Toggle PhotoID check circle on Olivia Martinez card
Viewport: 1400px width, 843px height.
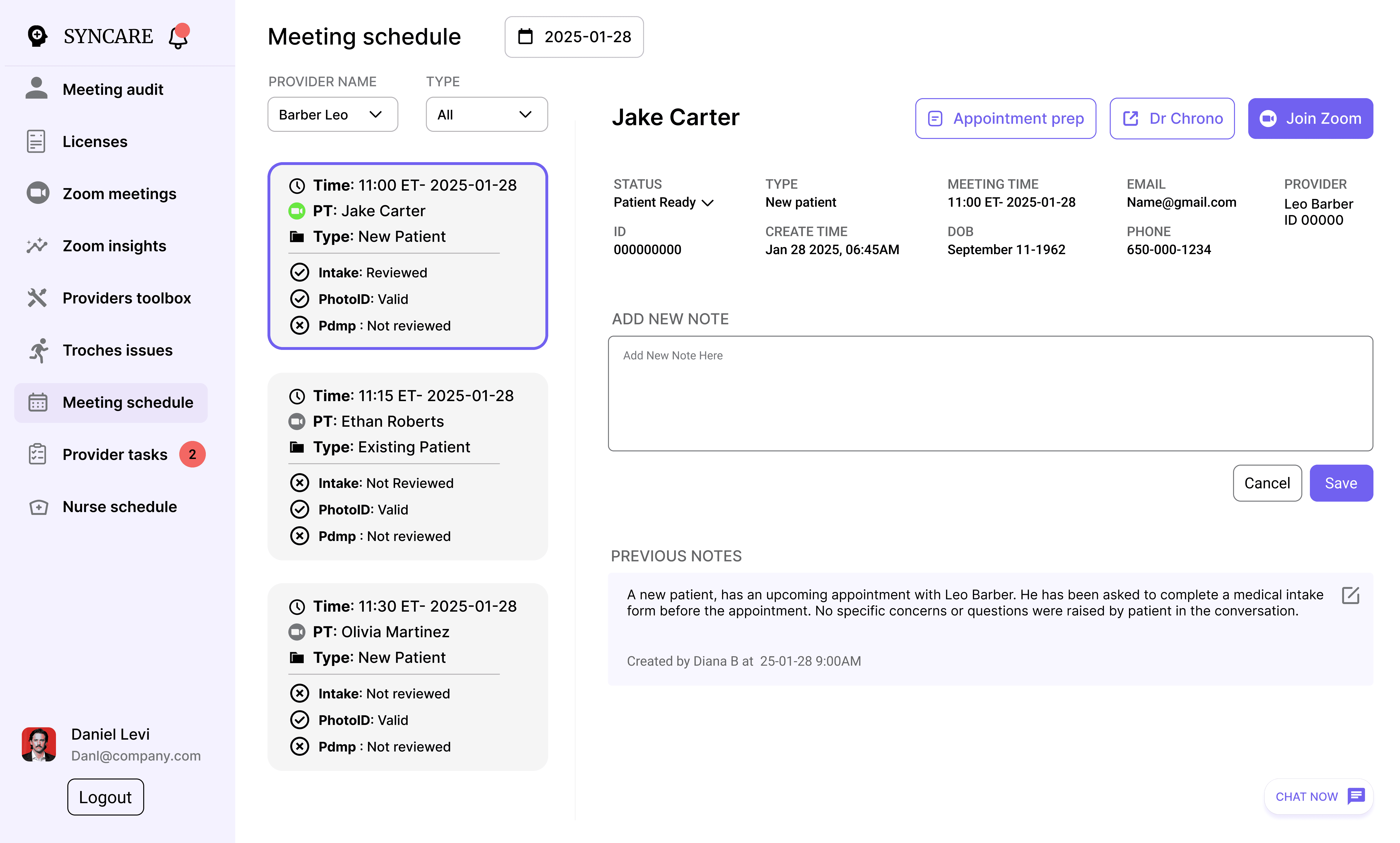click(299, 720)
